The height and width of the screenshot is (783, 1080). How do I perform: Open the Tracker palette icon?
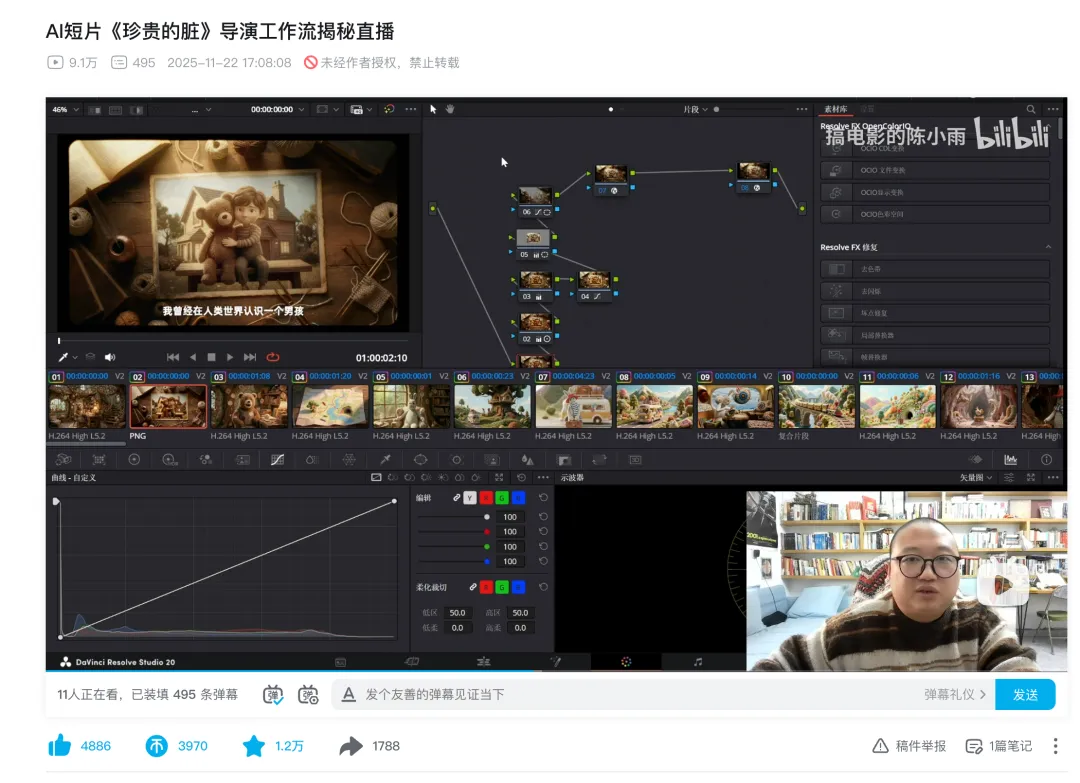click(x=456, y=459)
